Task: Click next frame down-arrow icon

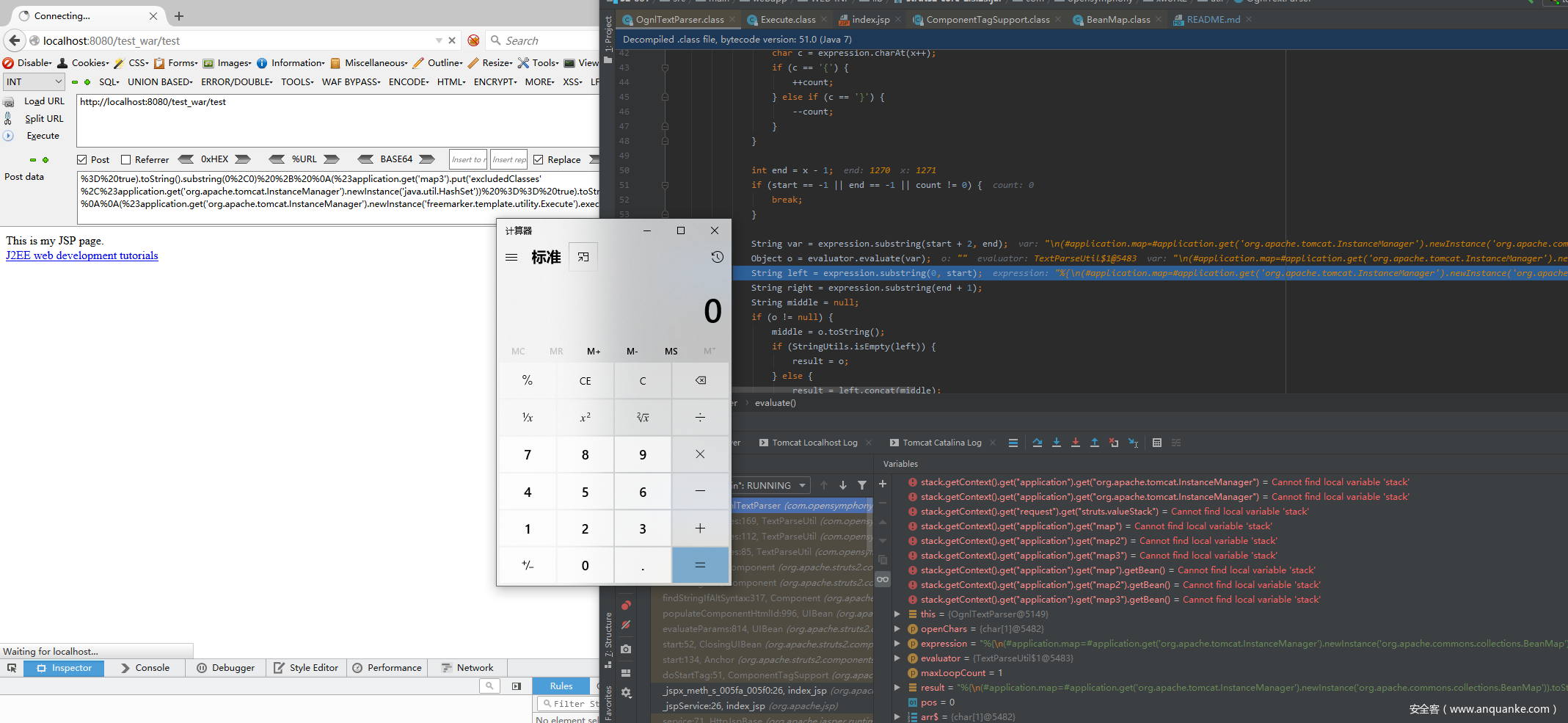Action: point(843,485)
